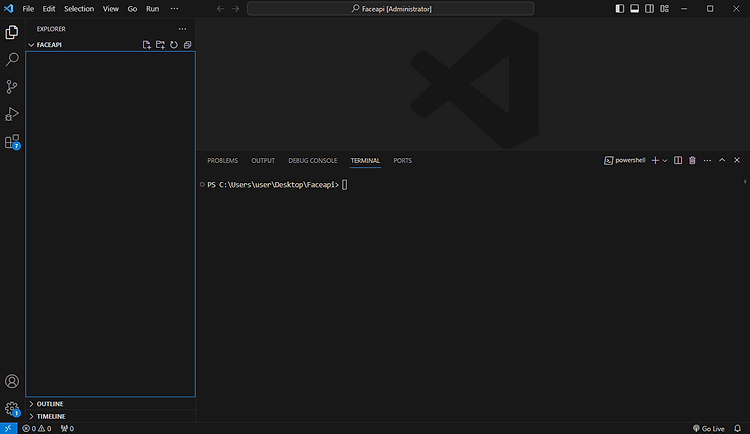
Task: Open the File menu
Action: [28, 9]
